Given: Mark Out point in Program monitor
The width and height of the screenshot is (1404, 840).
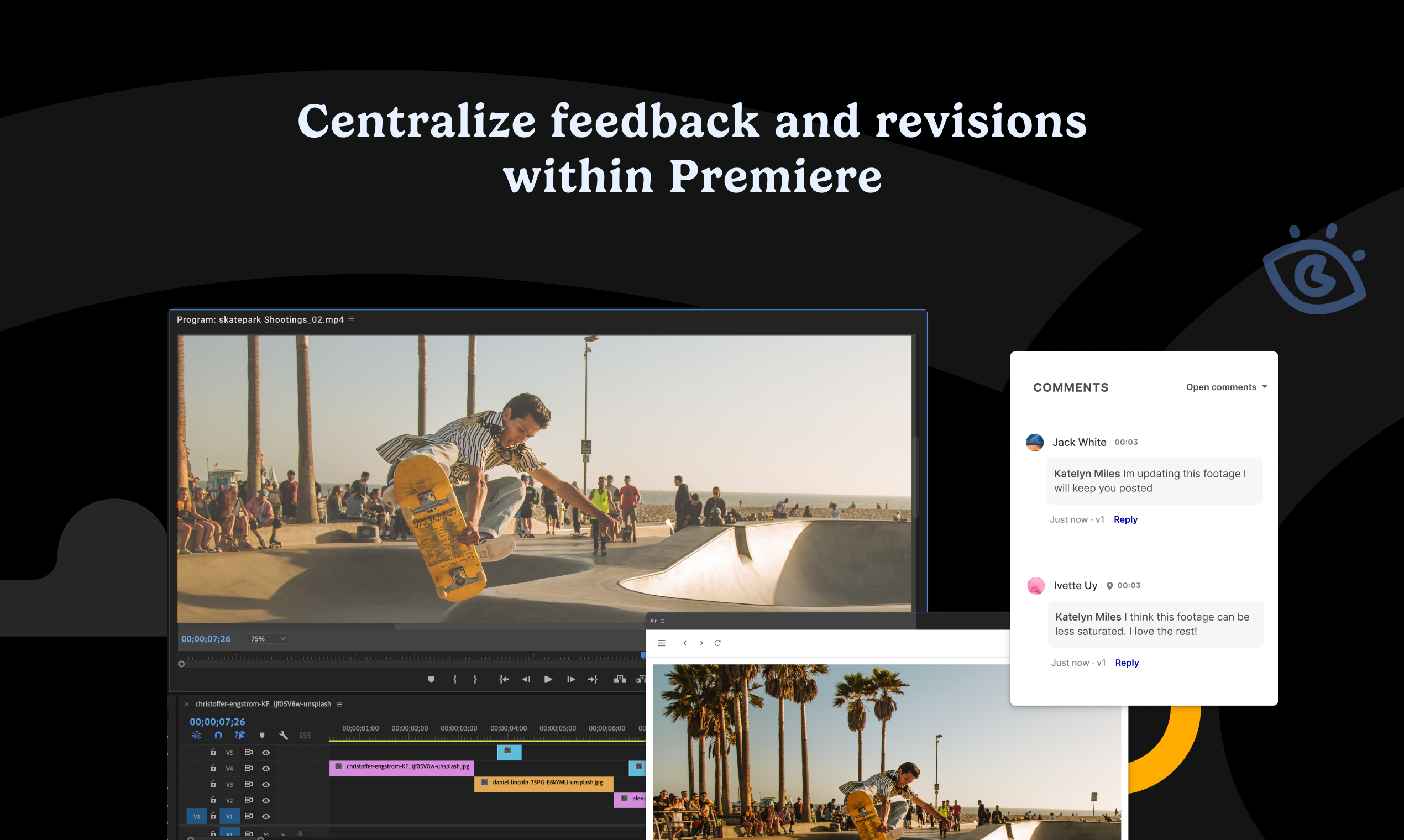Looking at the screenshot, I should (475, 679).
